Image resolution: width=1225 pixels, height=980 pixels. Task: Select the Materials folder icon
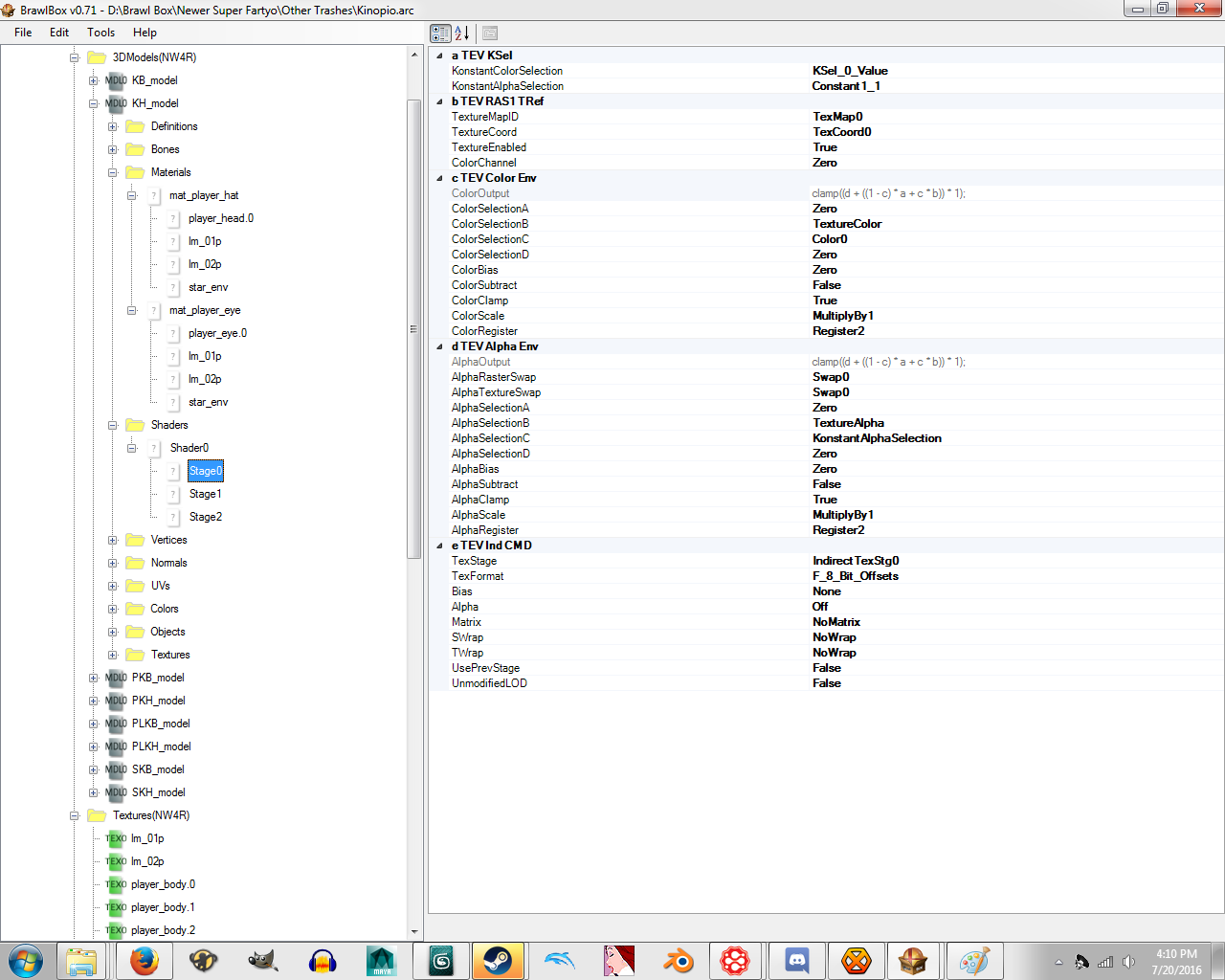[136, 172]
